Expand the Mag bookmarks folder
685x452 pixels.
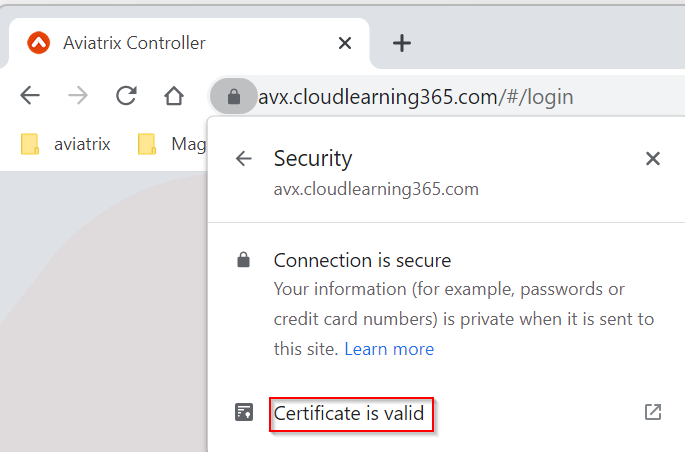tap(172, 144)
